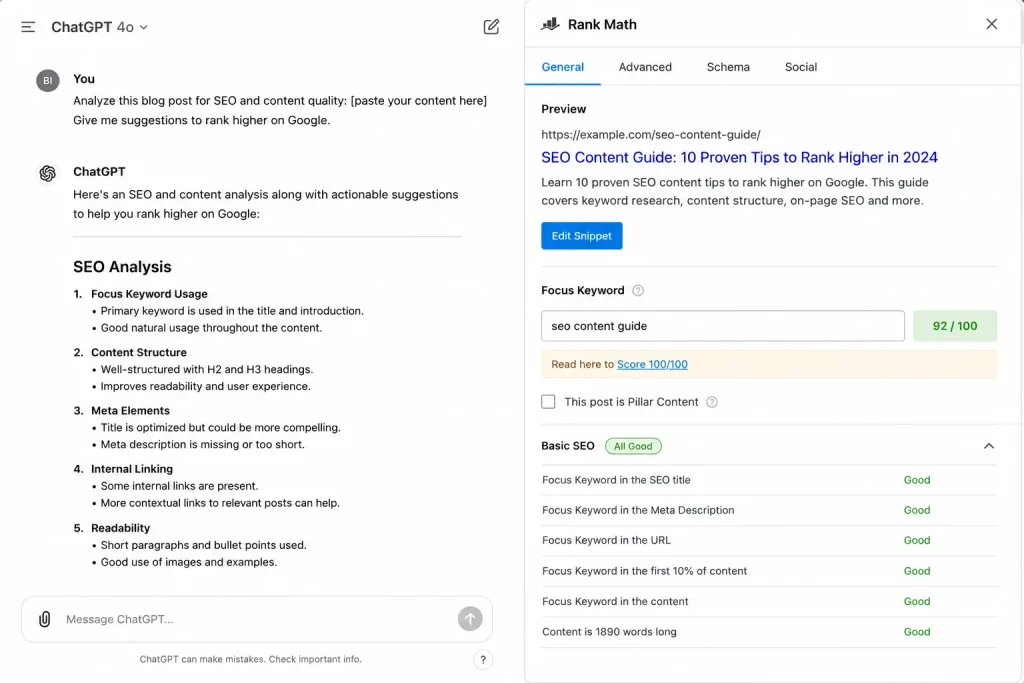Viewport: 1024px width, 683px height.
Task: Click the Rank Math logo icon
Action: tap(550, 24)
